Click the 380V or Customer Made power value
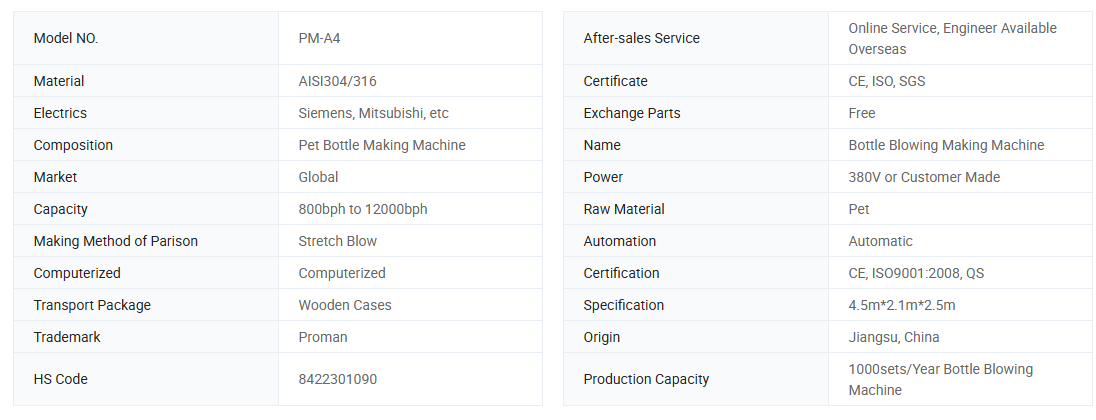 coord(924,177)
